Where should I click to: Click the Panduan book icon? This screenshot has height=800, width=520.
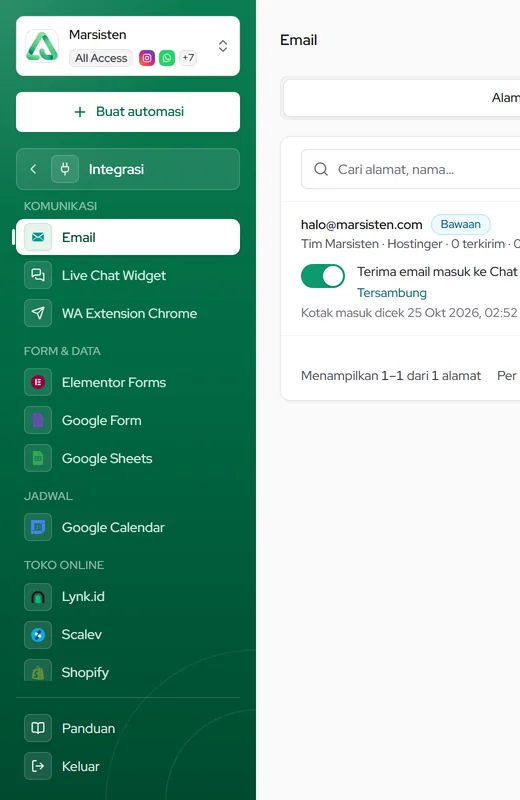38,728
